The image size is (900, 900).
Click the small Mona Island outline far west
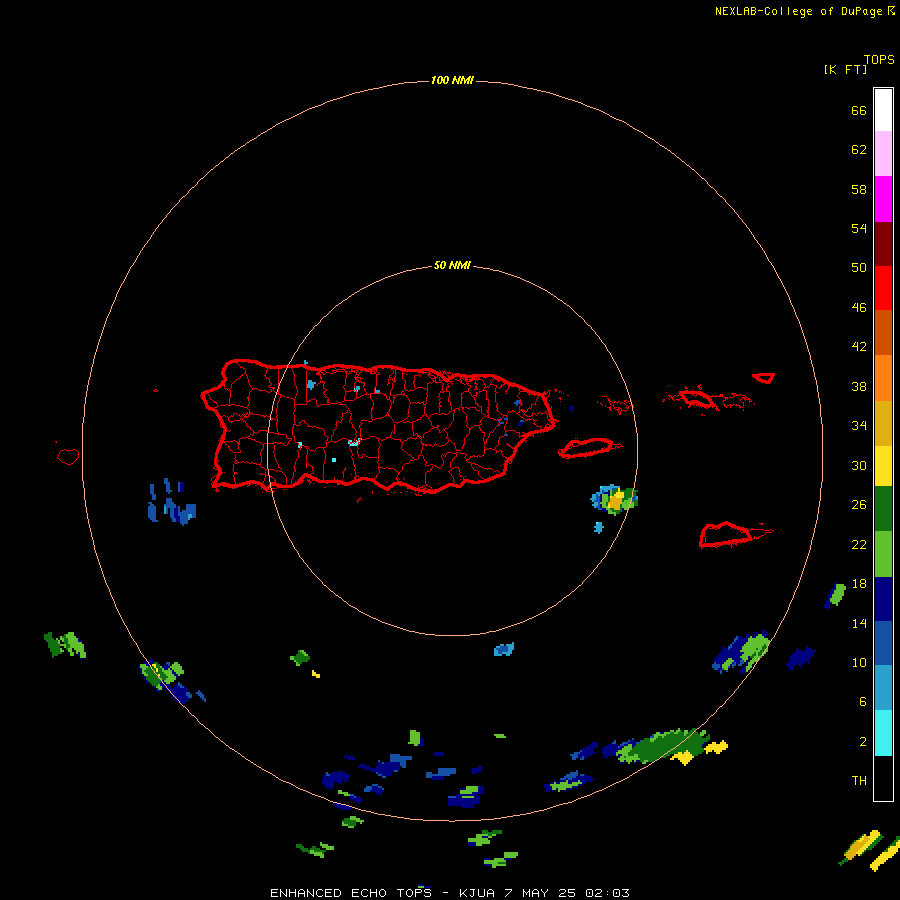coord(68,456)
